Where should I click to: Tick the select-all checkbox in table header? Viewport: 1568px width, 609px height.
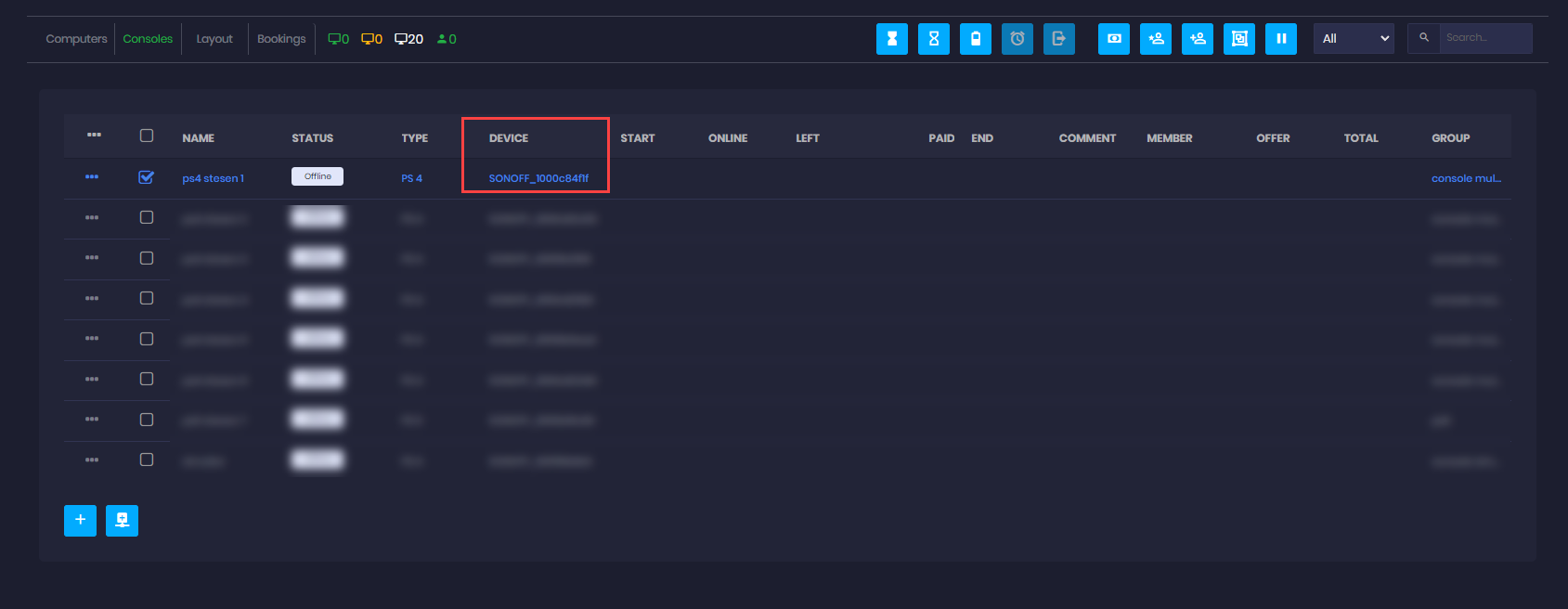point(146,136)
